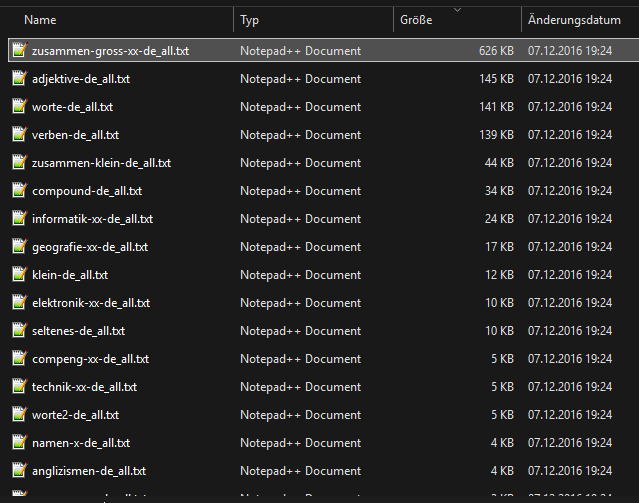The width and height of the screenshot is (639, 503).
Task: Click icon of informatik-xx-de_all.txt
Action: (x=19, y=218)
